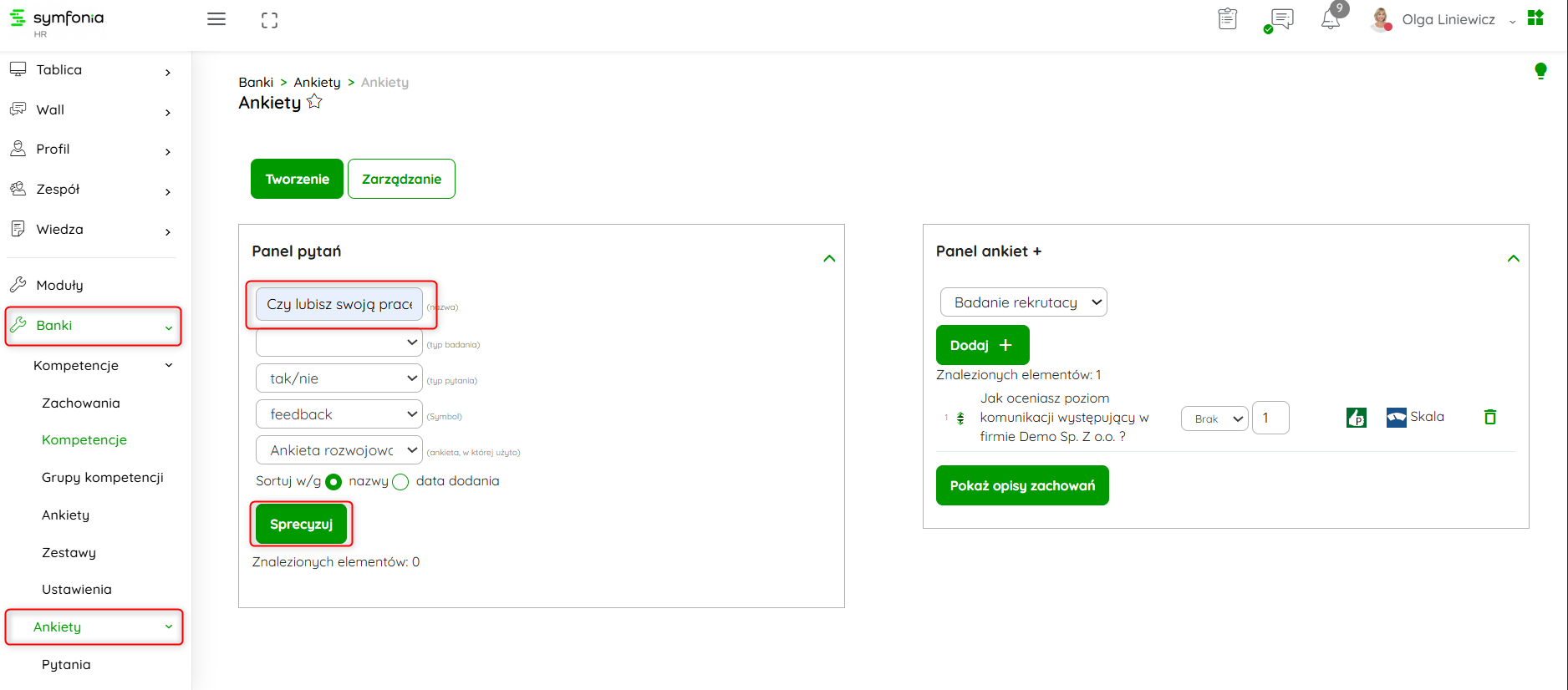Delete the survey question with trash icon

coord(1489,417)
